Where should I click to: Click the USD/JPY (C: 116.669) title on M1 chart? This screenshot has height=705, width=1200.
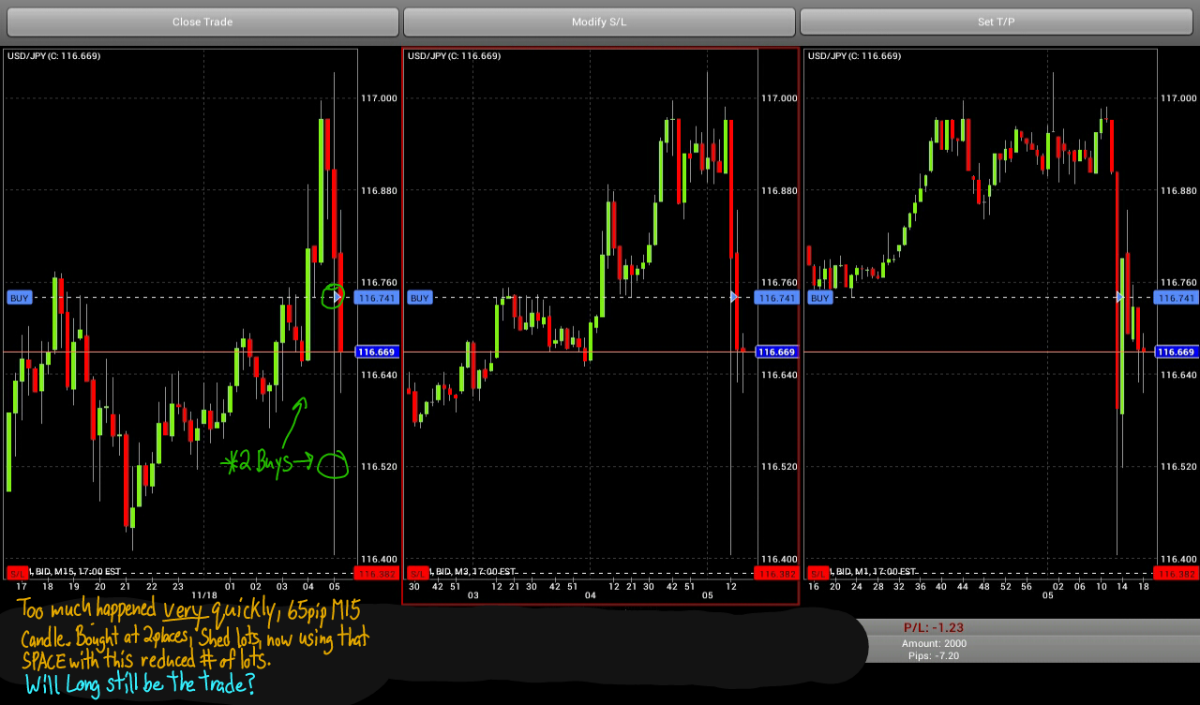click(854, 56)
